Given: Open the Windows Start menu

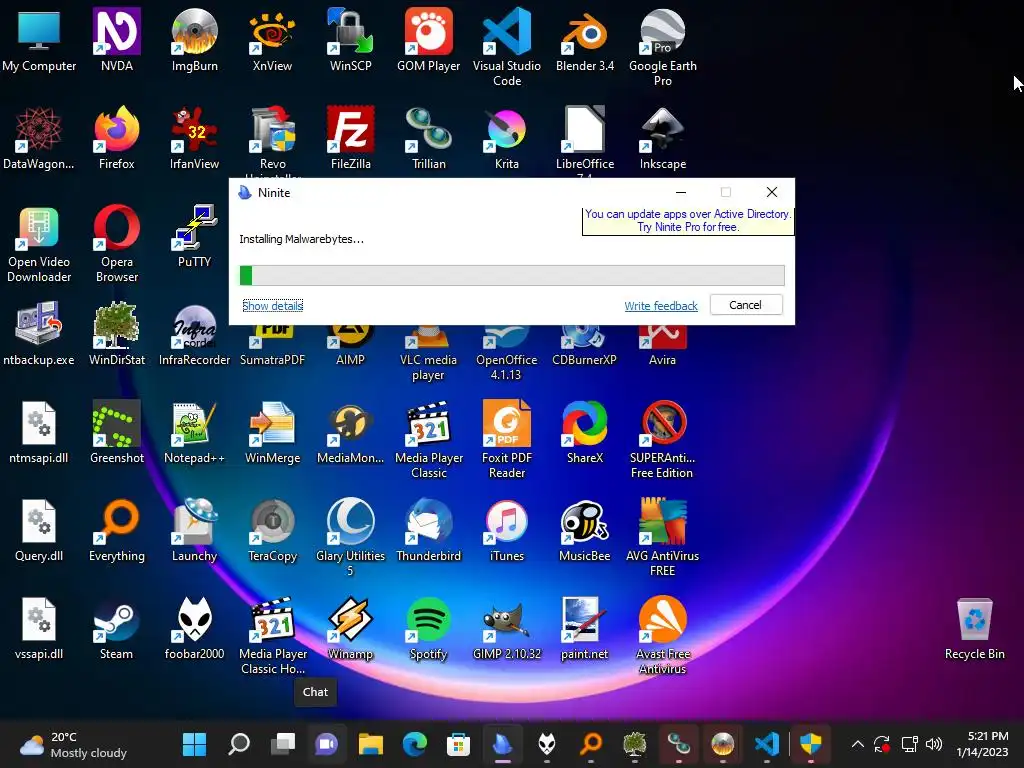Looking at the screenshot, I should pos(195,744).
